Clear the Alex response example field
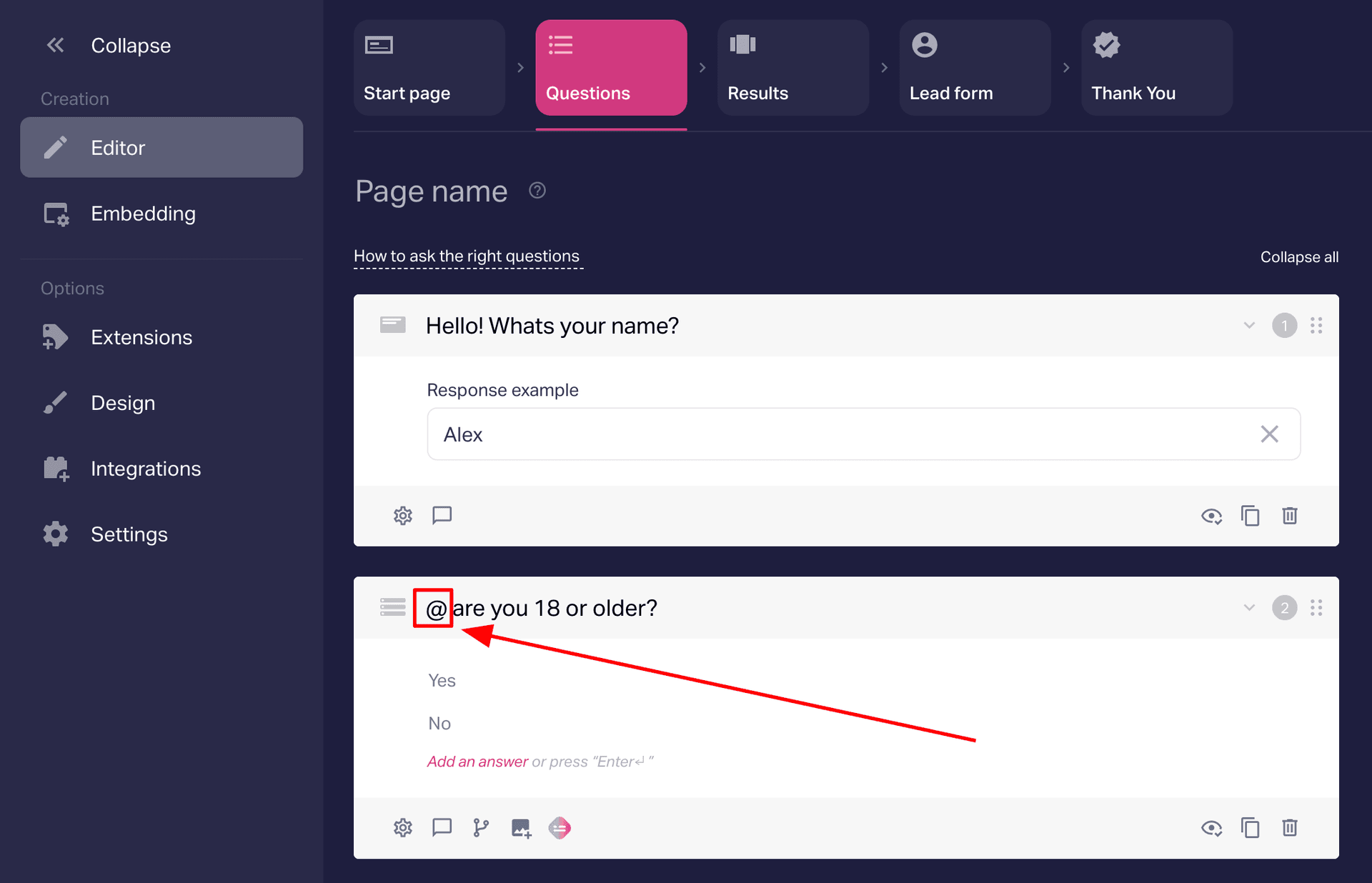The width and height of the screenshot is (1372, 883). [x=1270, y=434]
